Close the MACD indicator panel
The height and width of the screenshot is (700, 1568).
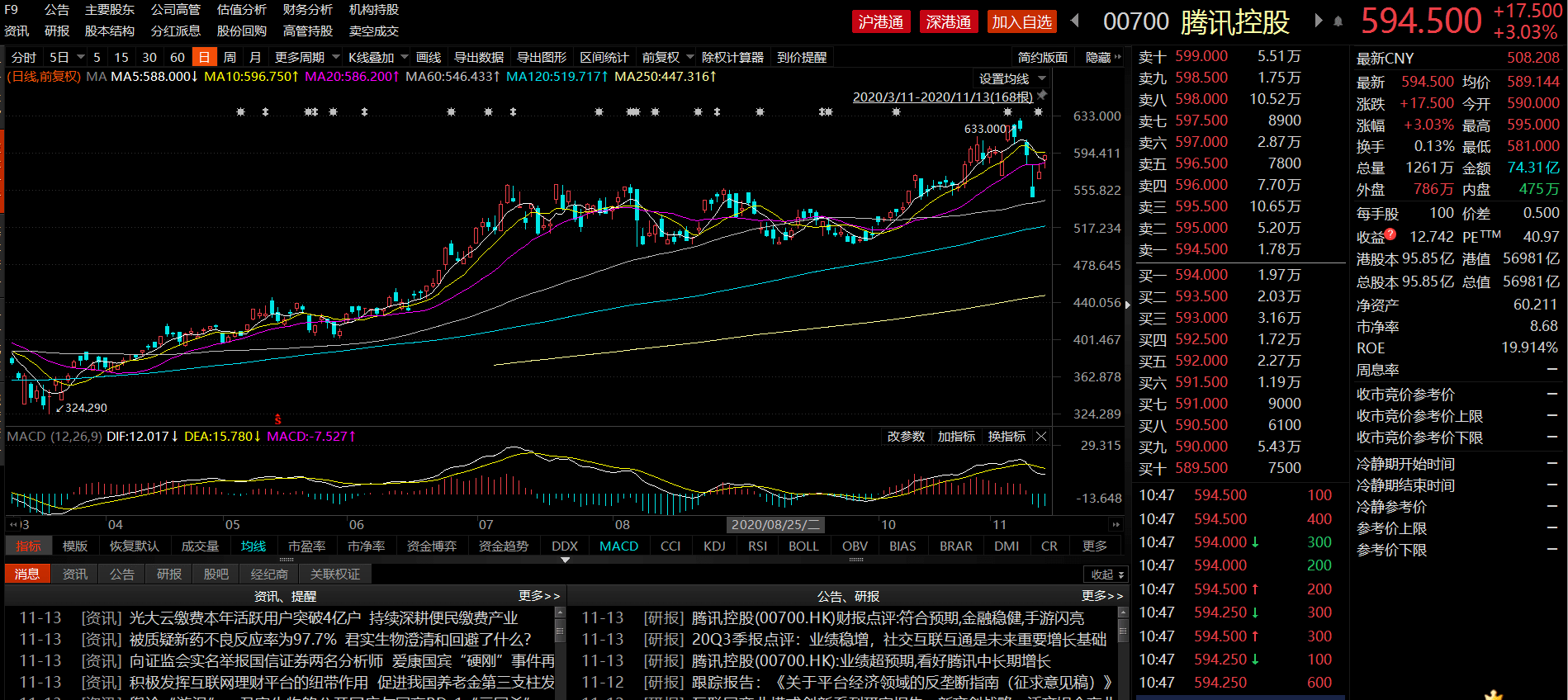(1041, 437)
